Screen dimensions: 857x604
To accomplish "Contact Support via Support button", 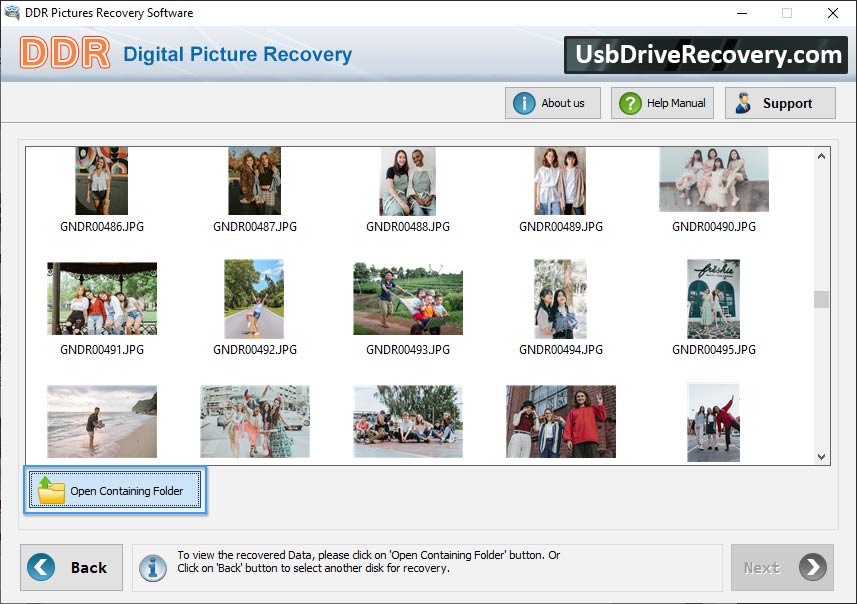I will pyautogui.click(x=780, y=103).
